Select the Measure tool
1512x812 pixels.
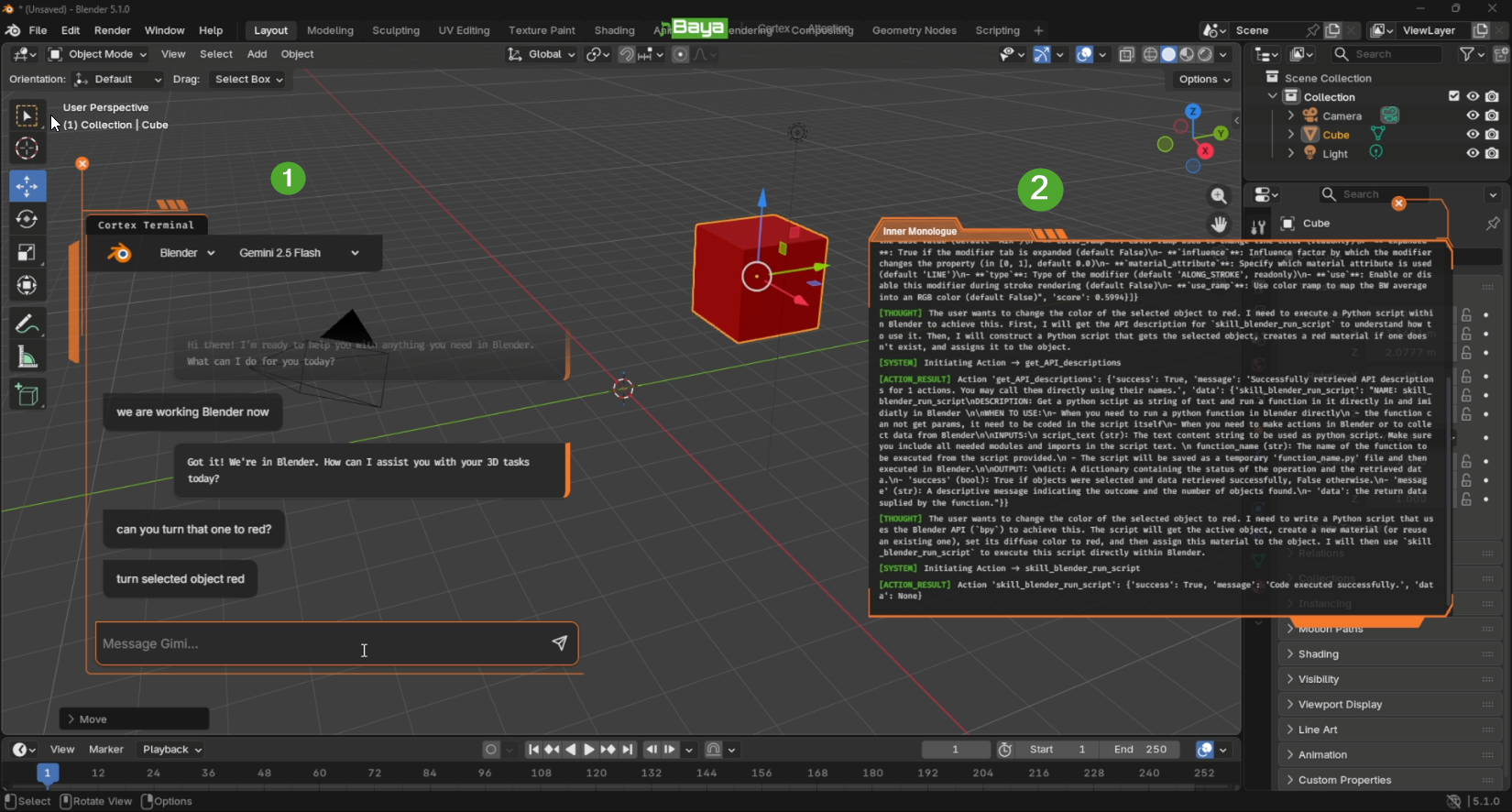coord(27,357)
